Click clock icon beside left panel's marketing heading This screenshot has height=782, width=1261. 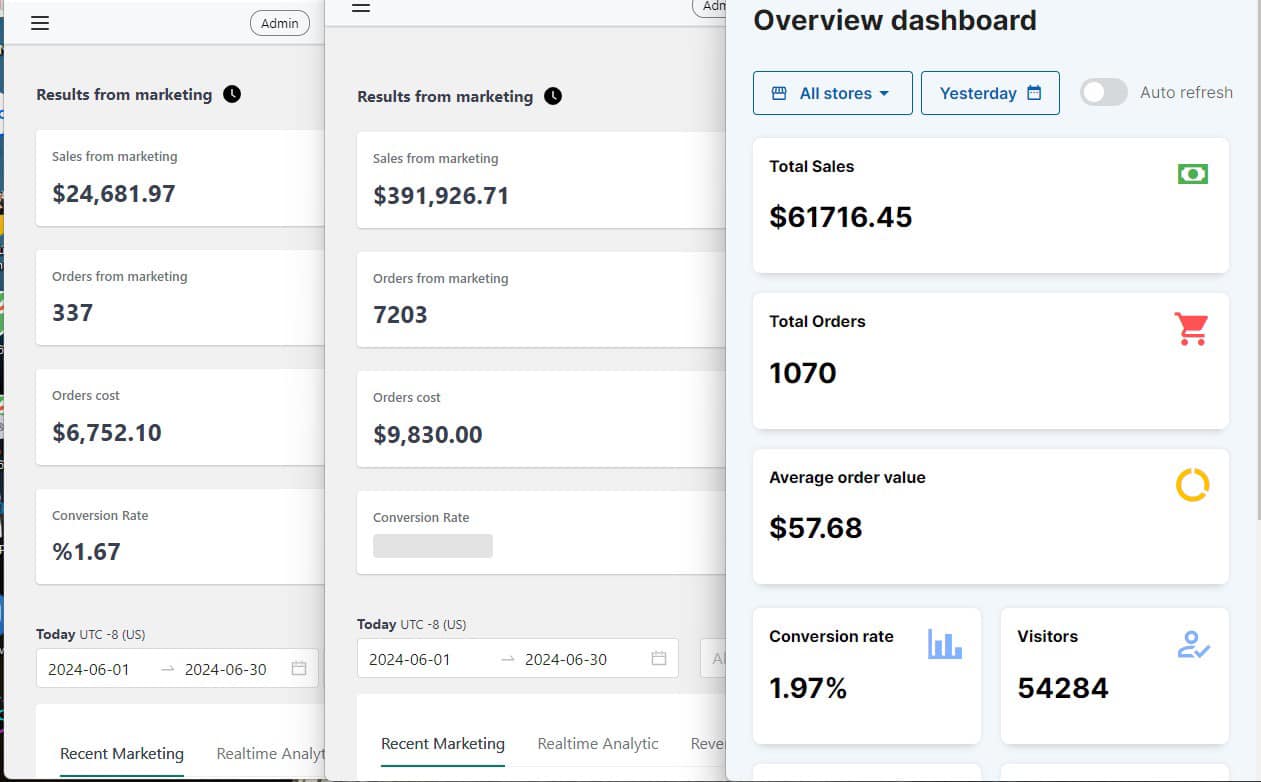point(232,94)
